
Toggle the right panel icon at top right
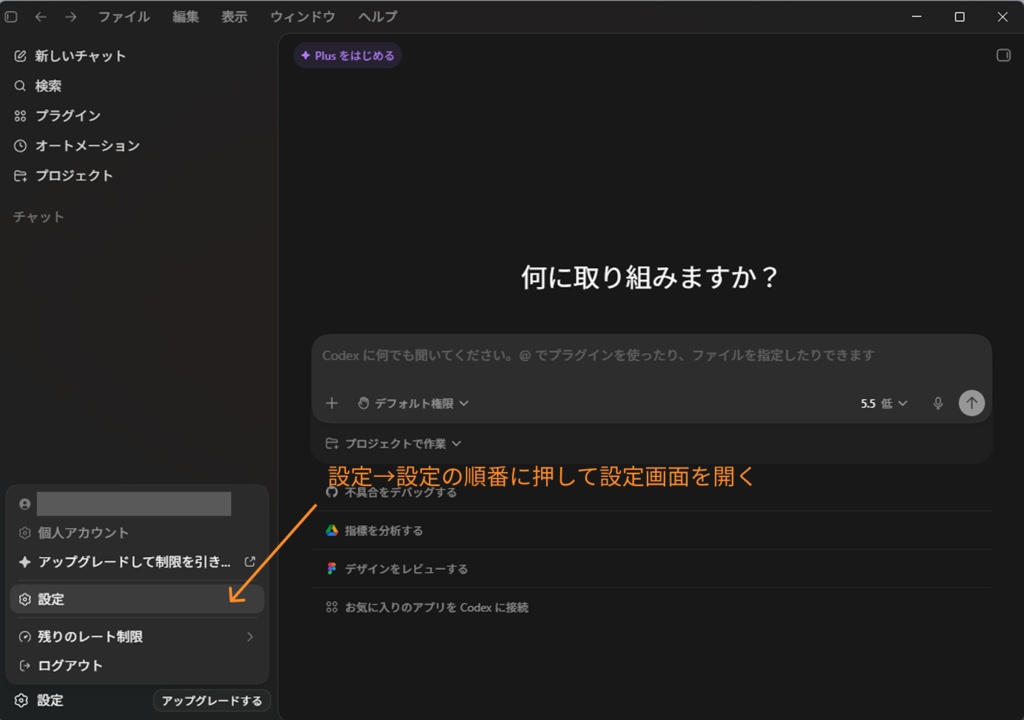click(1003, 56)
